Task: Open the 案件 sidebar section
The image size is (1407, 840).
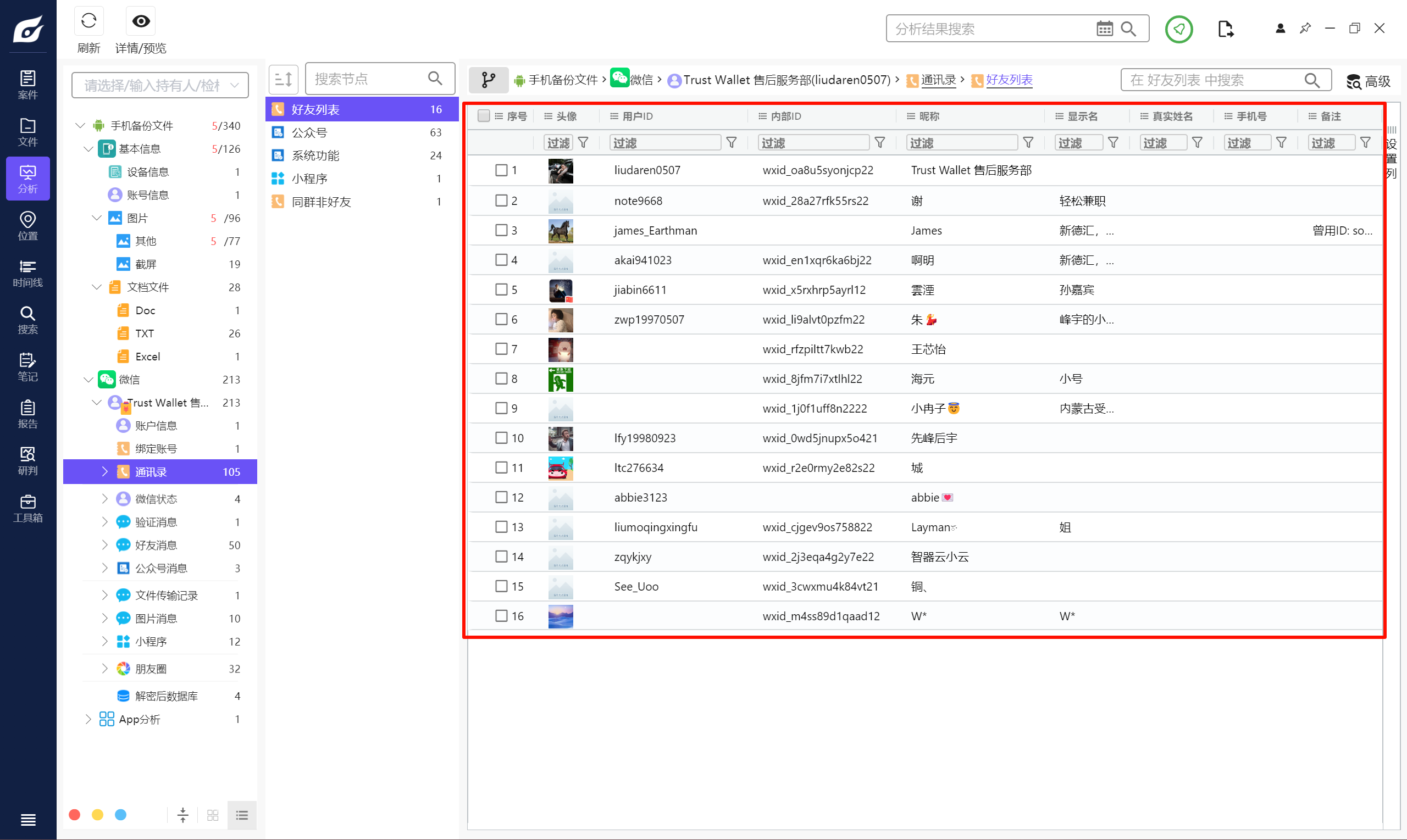Action: coord(27,85)
